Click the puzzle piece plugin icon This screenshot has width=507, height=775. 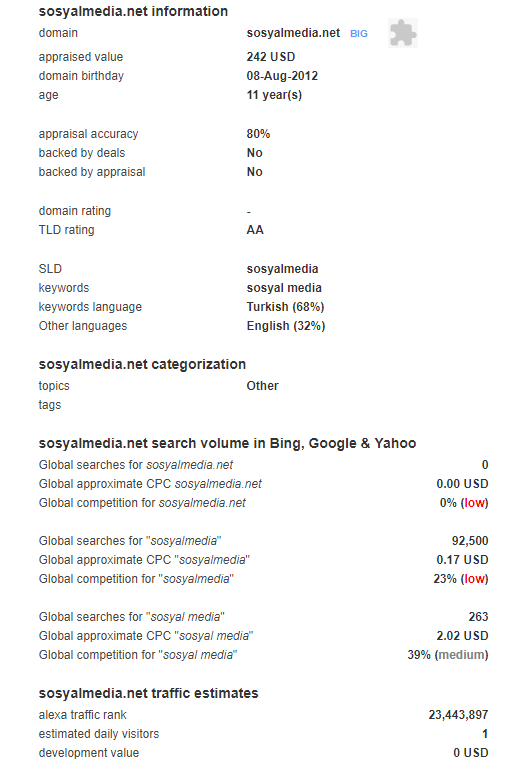(403, 33)
